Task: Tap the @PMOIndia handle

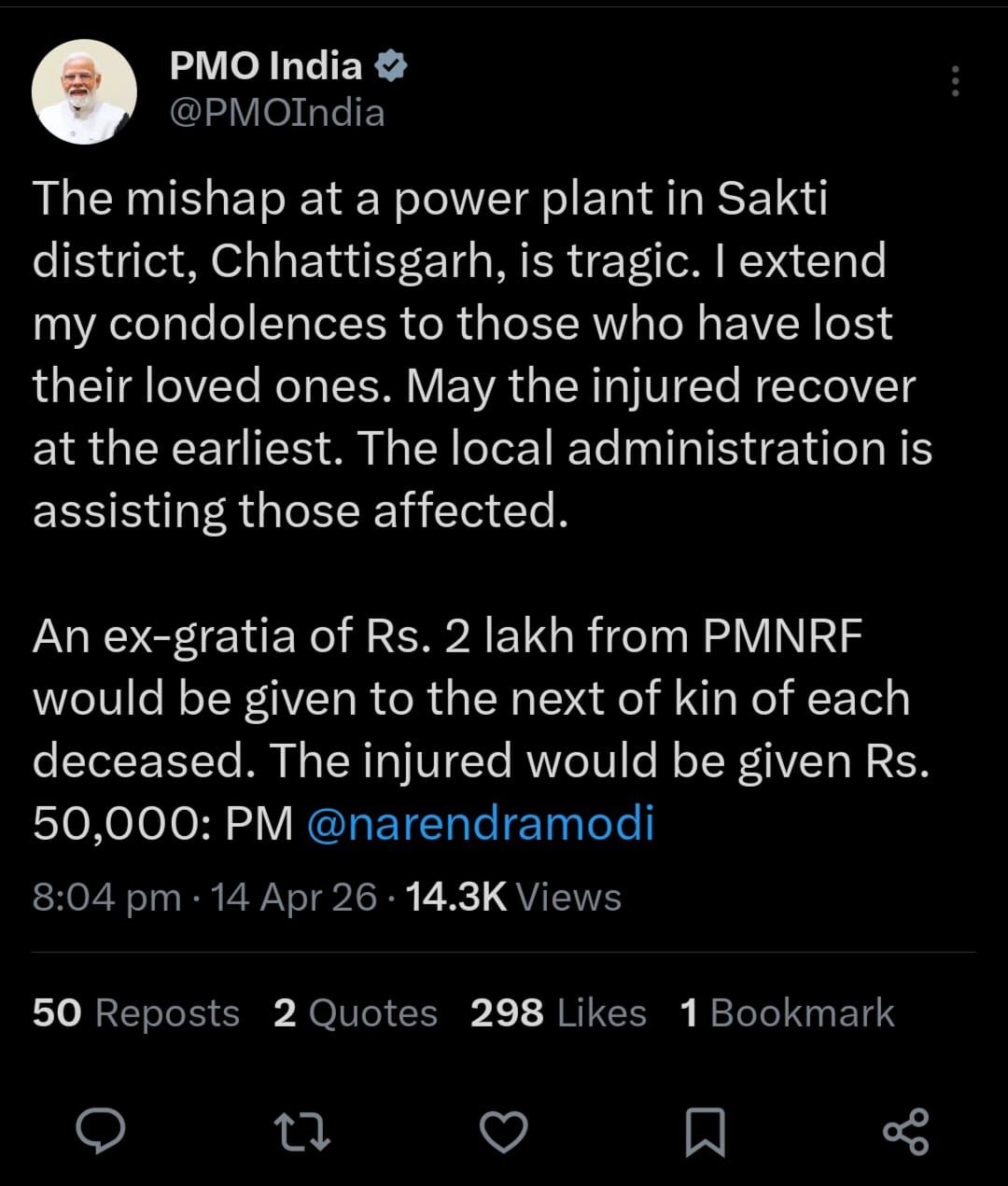Action: (277, 113)
